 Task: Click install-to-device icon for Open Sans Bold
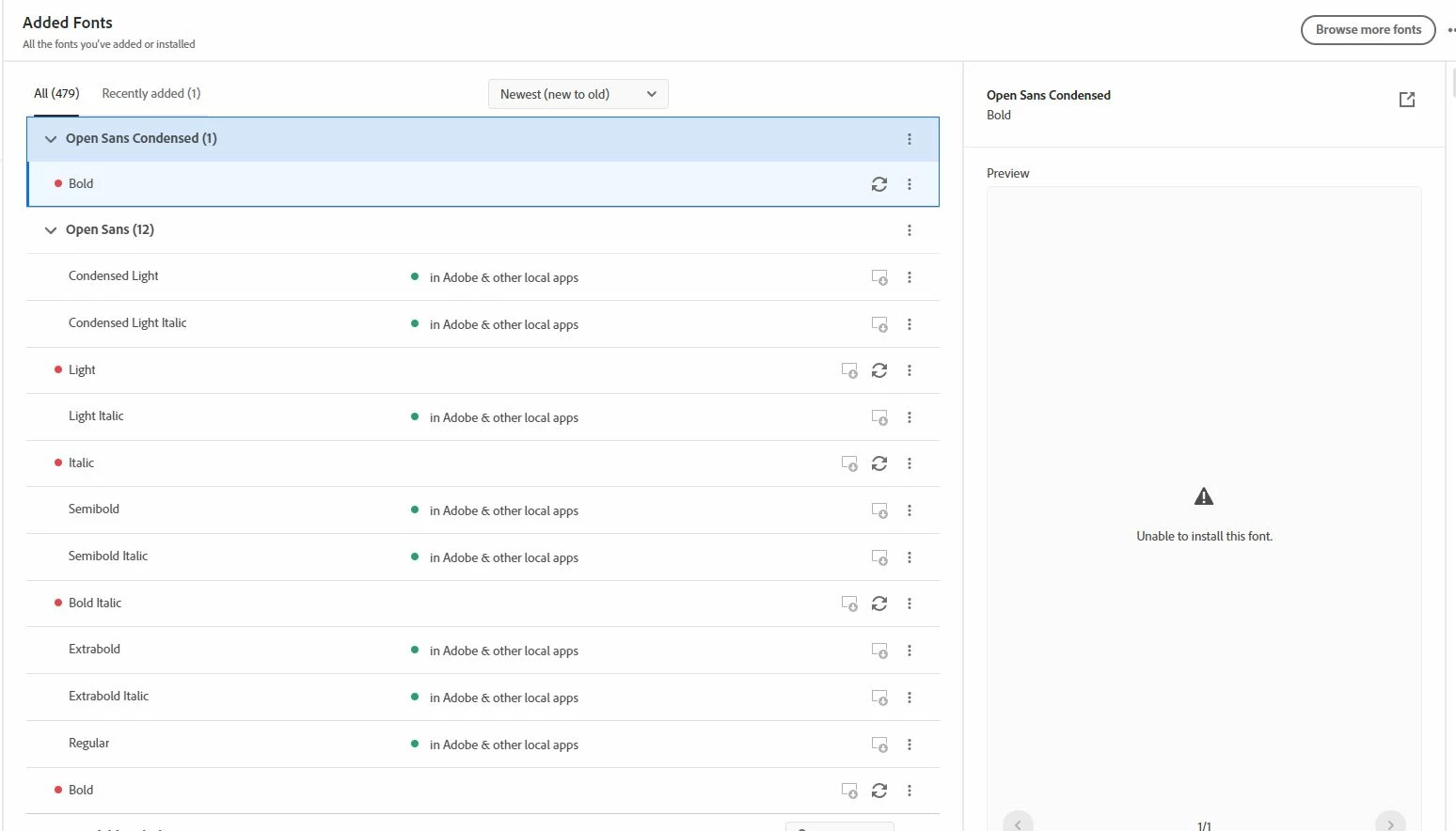pyautogui.click(x=849, y=791)
